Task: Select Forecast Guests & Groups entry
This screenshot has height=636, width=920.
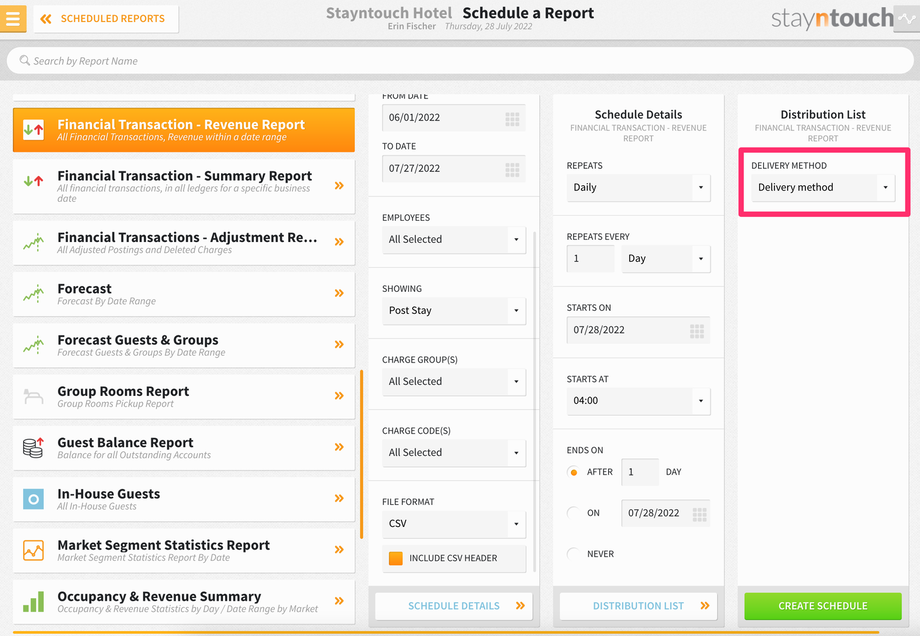Action: (184, 345)
